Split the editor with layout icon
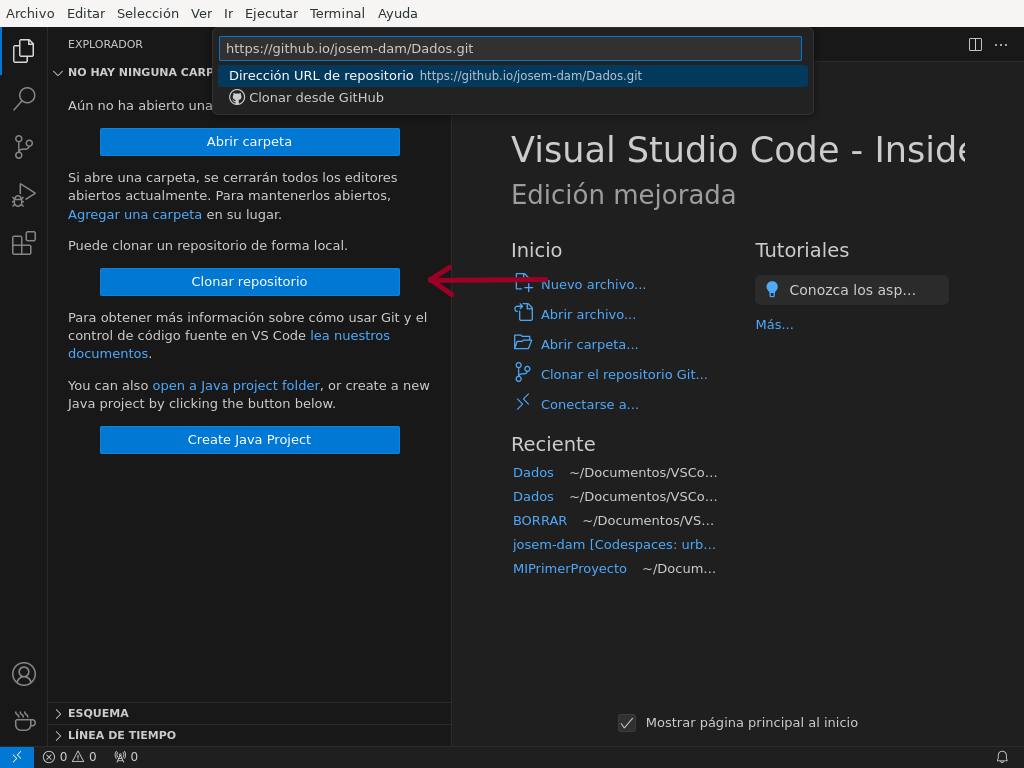This screenshot has height=768, width=1024. pos(975,44)
